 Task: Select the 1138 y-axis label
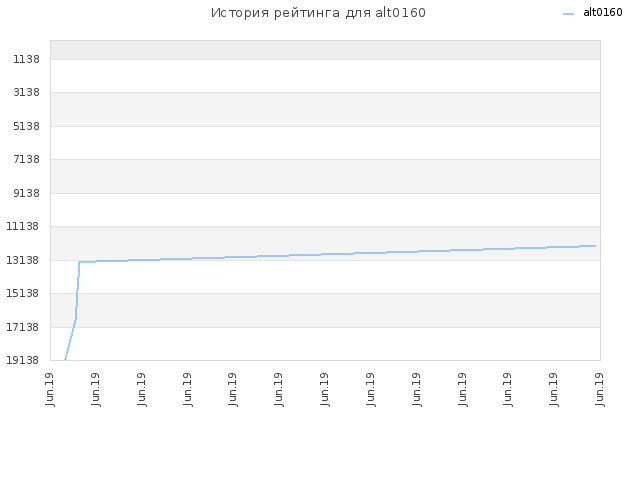(x=27, y=60)
